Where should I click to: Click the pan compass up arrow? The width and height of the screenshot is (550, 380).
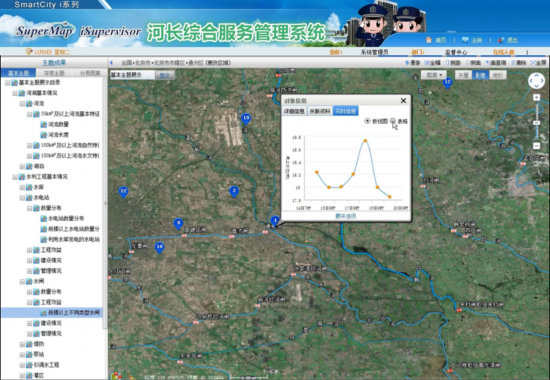tap(537, 76)
